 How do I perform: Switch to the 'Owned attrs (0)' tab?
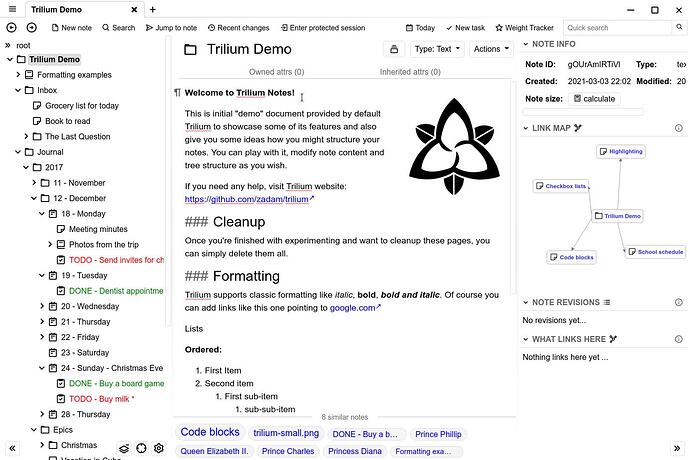[276, 72]
